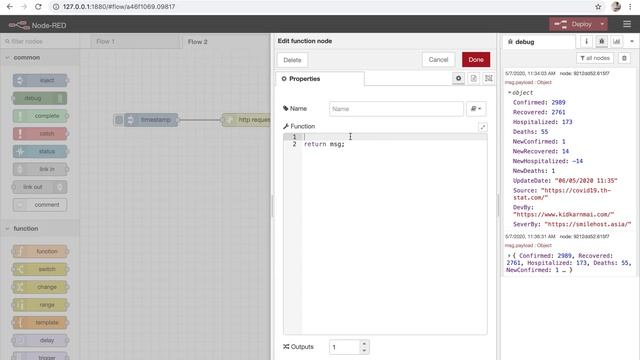Click the Name input field
The height and width of the screenshot is (360, 640).
(396, 109)
